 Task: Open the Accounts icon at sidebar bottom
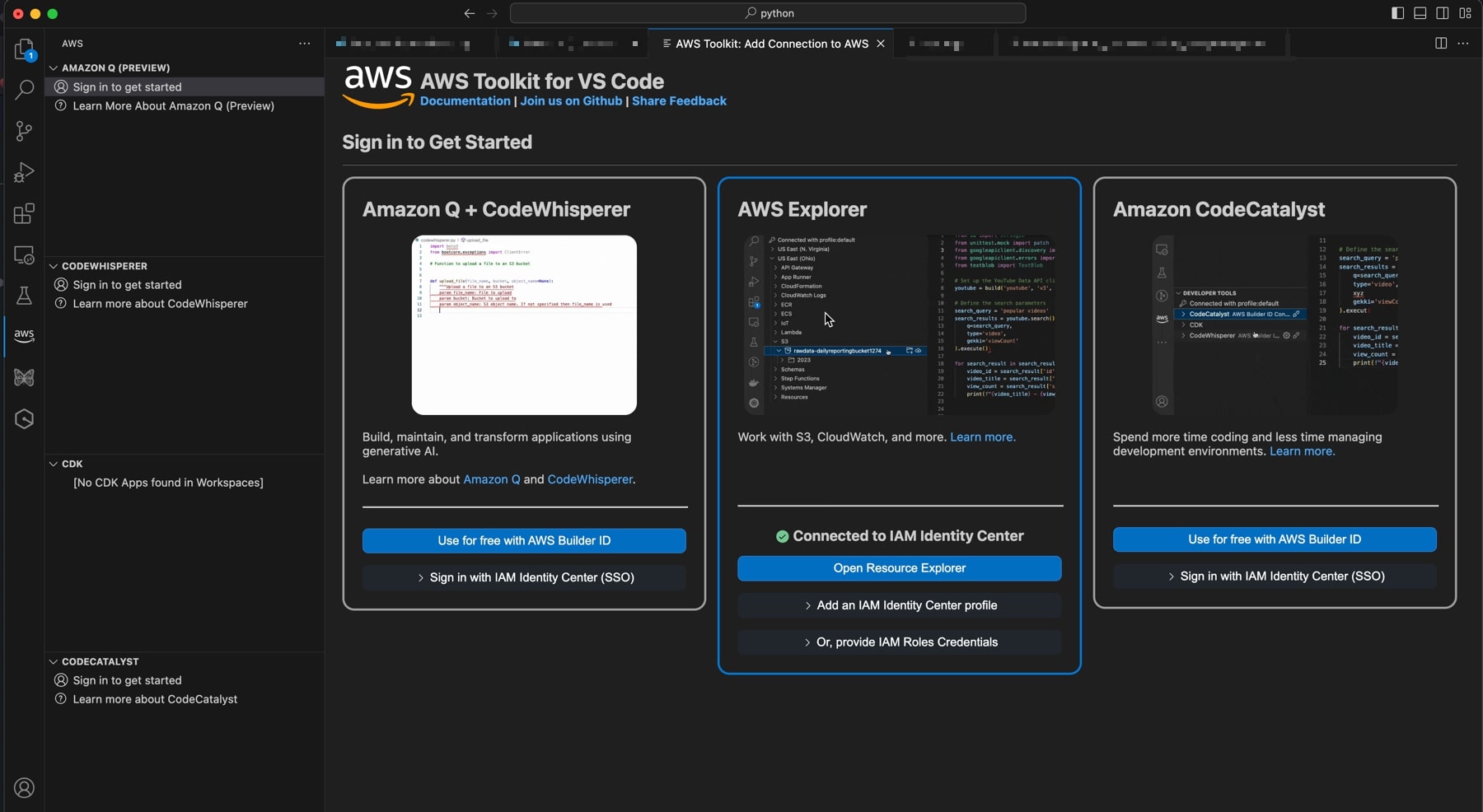point(24,788)
